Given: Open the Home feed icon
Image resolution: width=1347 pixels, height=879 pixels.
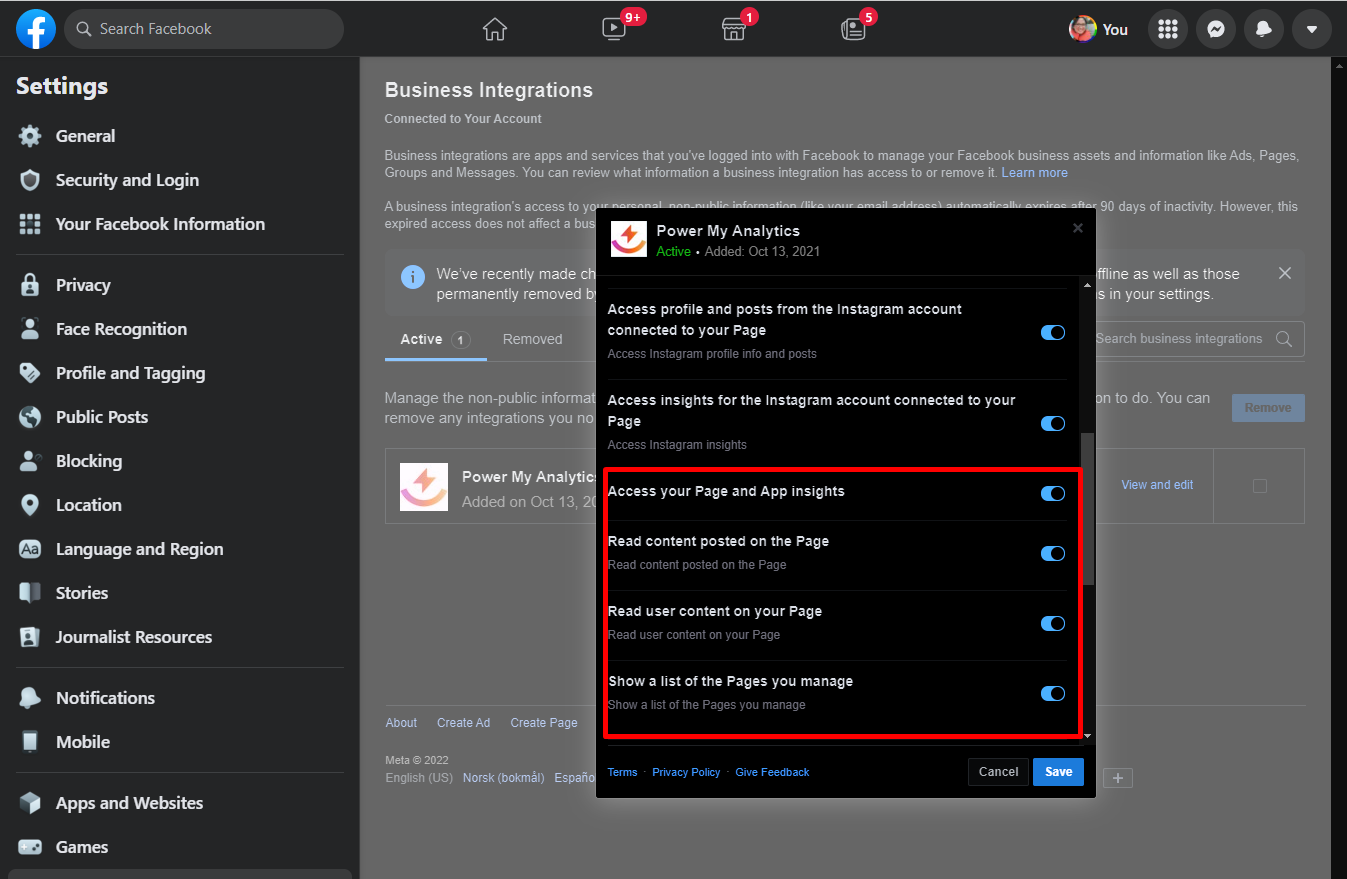Looking at the screenshot, I should coord(495,29).
